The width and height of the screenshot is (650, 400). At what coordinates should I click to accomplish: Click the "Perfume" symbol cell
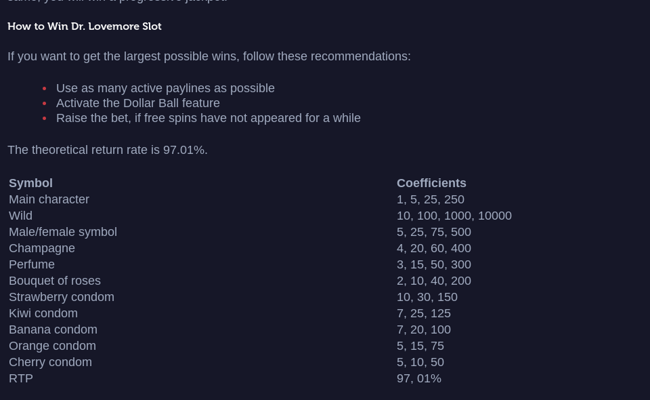tap(32, 264)
